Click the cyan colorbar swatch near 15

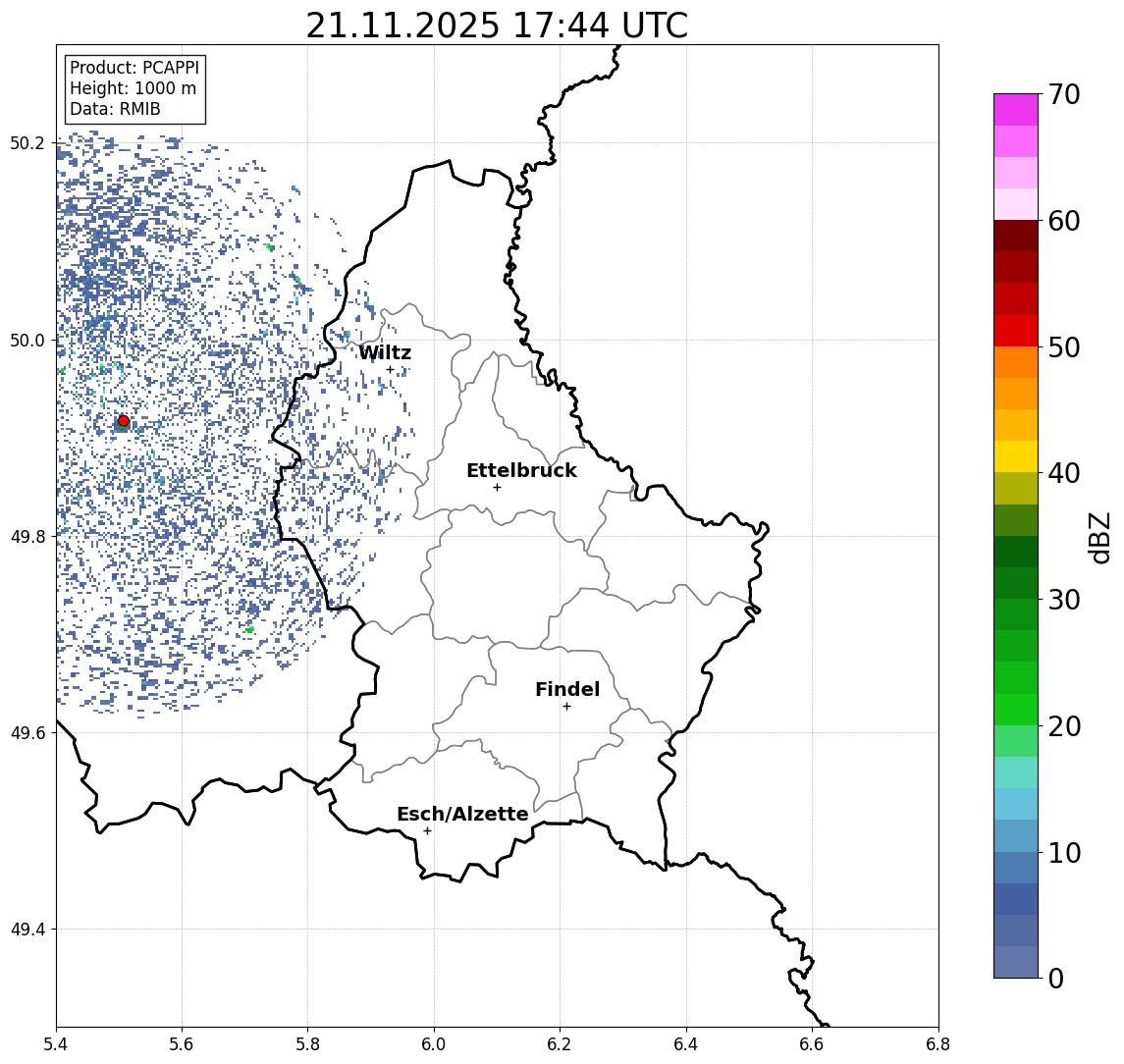(1016, 805)
